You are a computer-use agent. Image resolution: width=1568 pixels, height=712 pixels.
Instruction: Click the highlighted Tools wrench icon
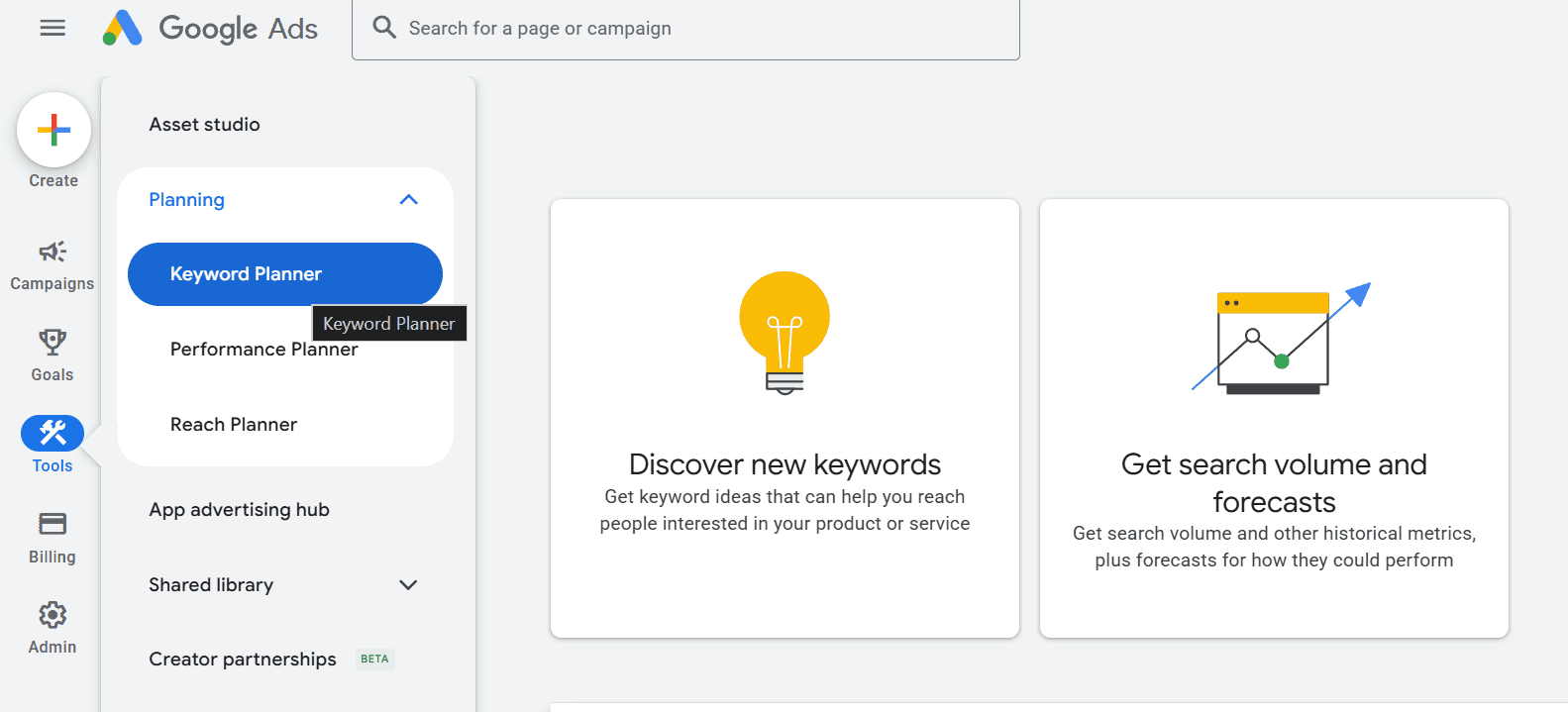[52, 433]
